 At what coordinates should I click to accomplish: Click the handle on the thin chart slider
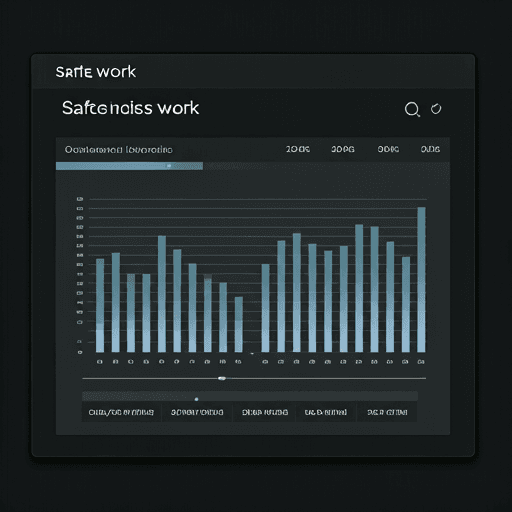[x=222, y=378]
